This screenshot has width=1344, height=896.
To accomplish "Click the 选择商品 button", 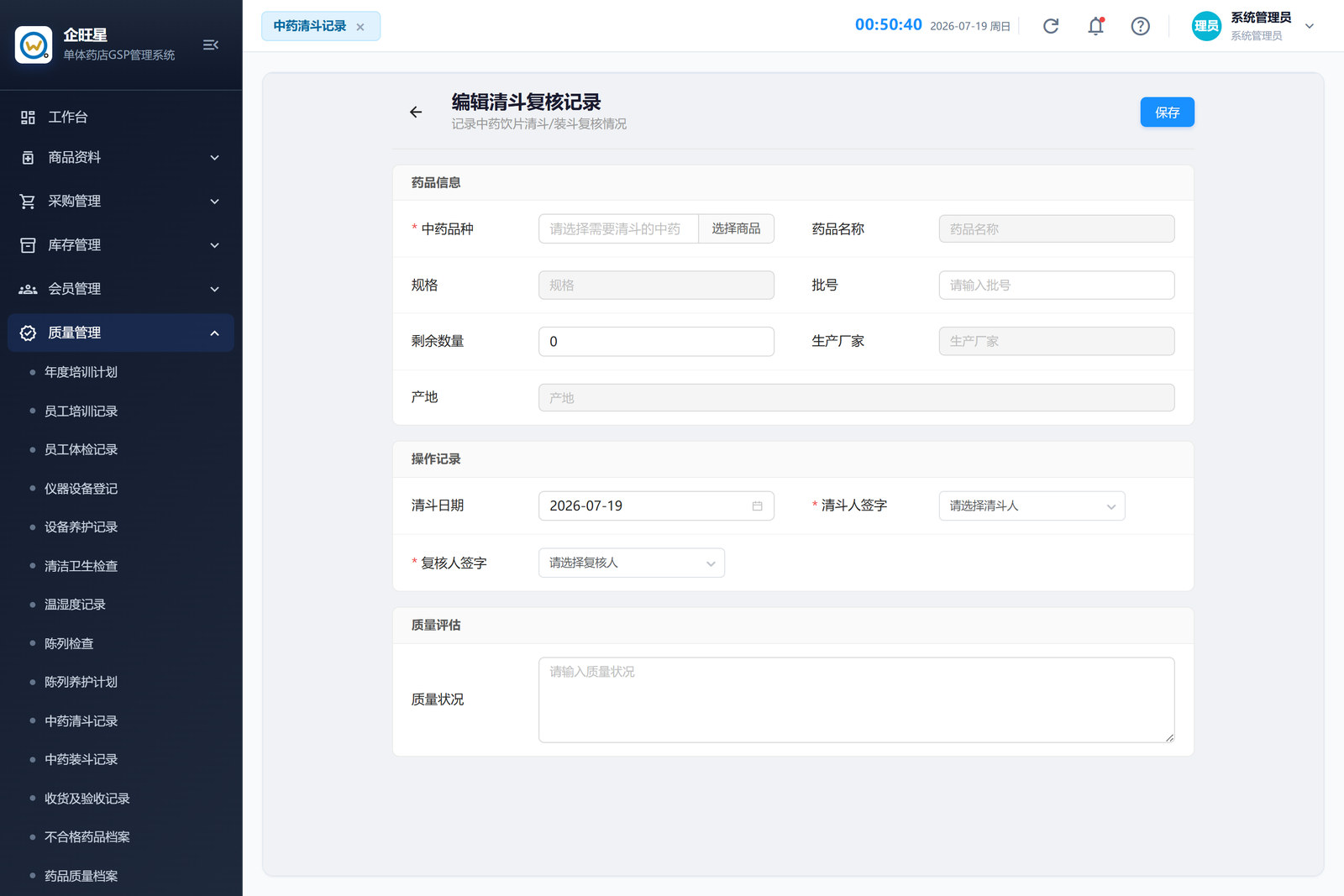I will coord(736,229).
